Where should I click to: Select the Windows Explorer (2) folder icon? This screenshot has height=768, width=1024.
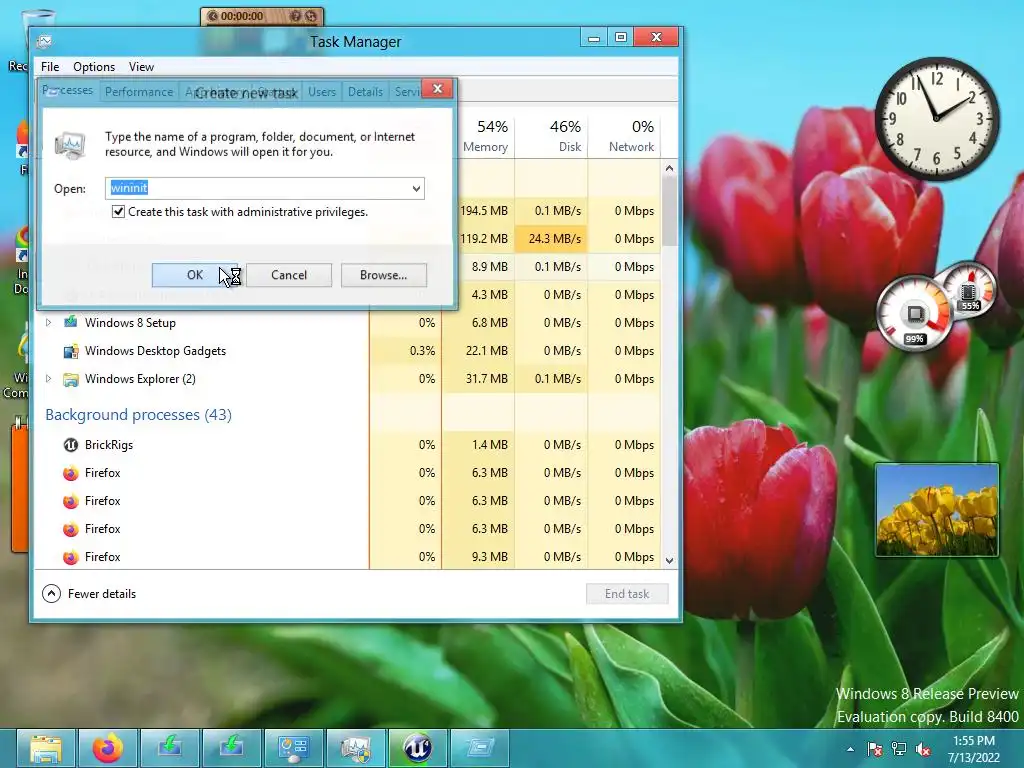point(71,379)
